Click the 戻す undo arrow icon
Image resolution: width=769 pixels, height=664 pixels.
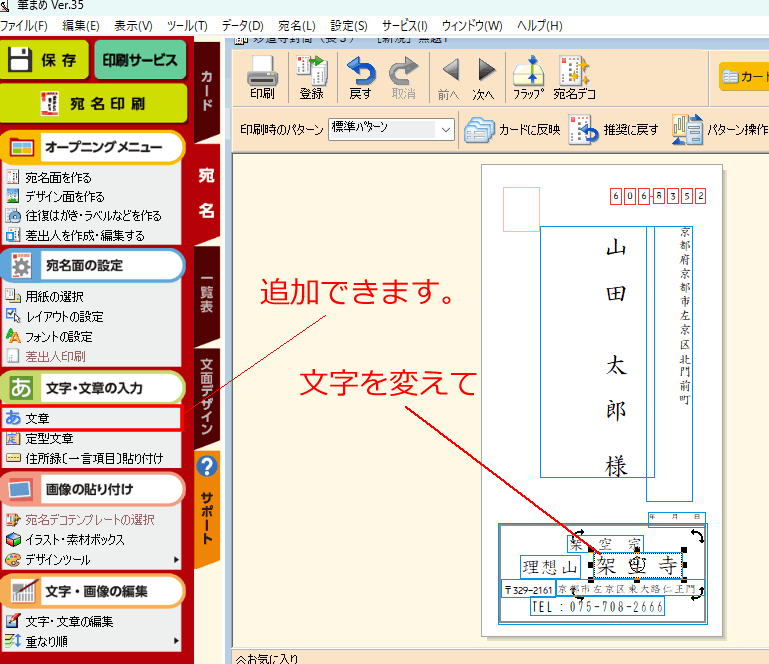(x=360, y=78)
